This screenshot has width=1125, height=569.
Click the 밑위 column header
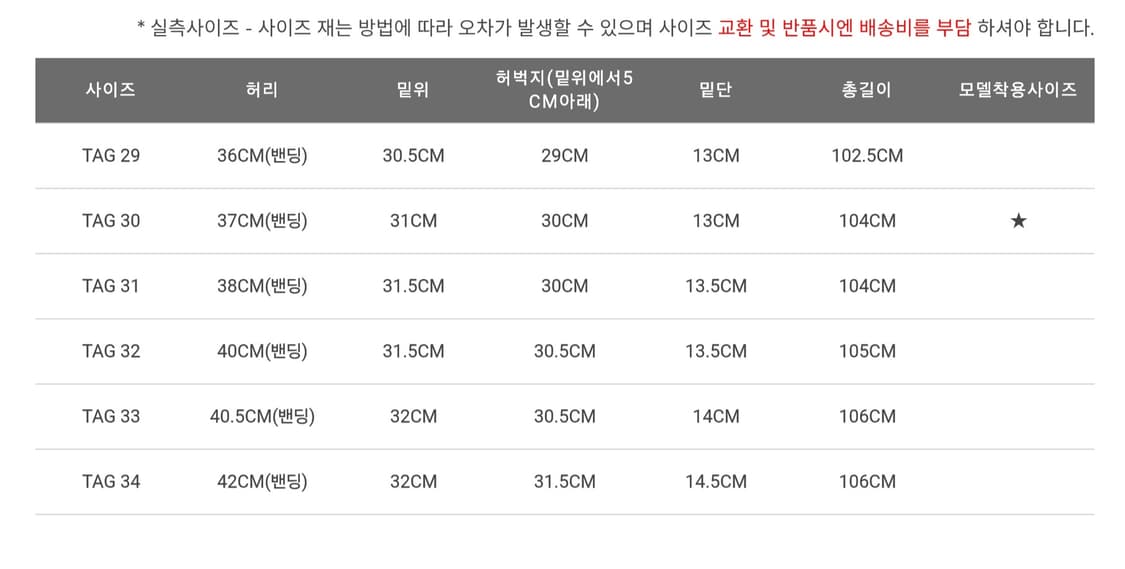coord(413,89)
